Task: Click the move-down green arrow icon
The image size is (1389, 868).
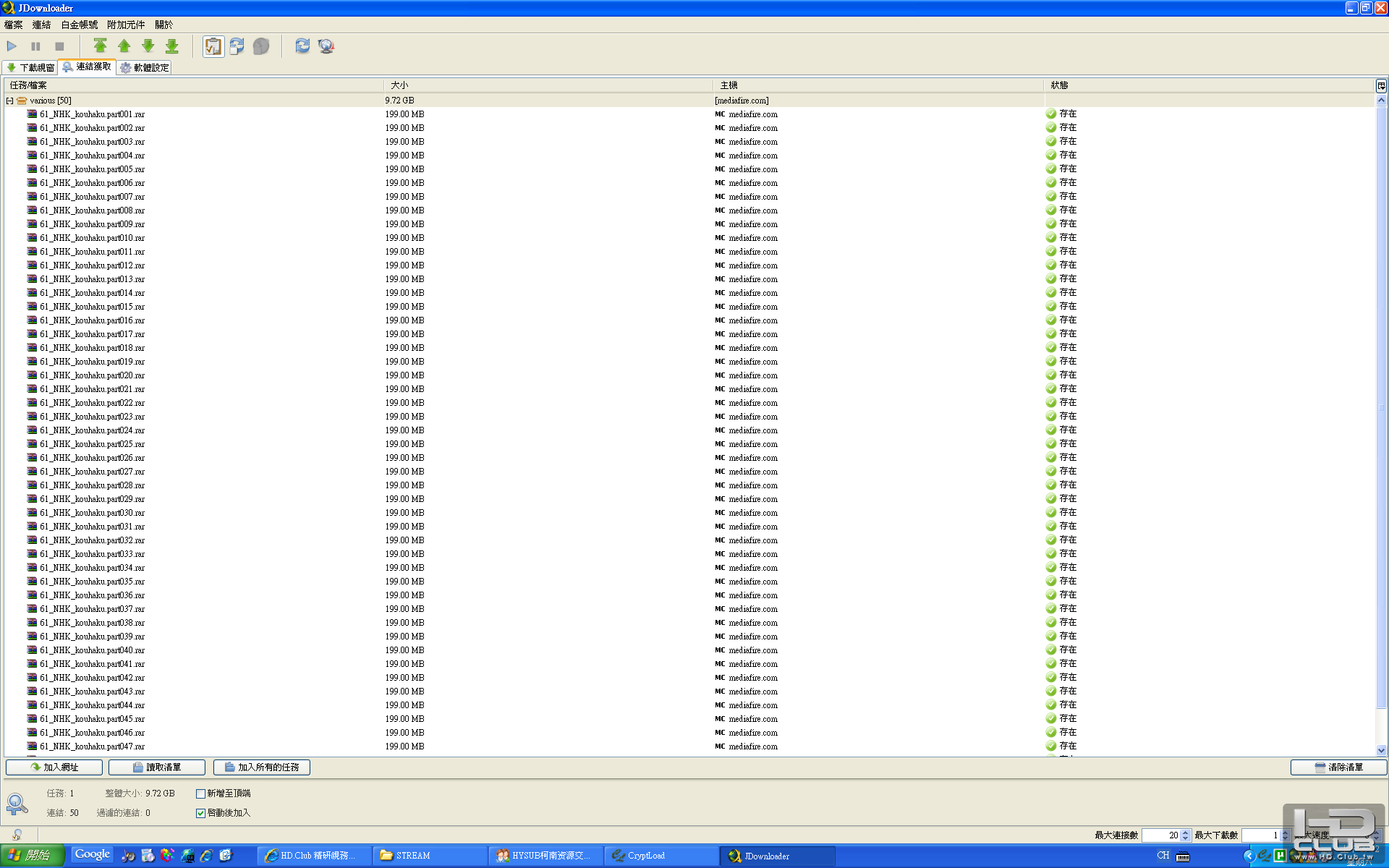Action: [x=148, y=46]
